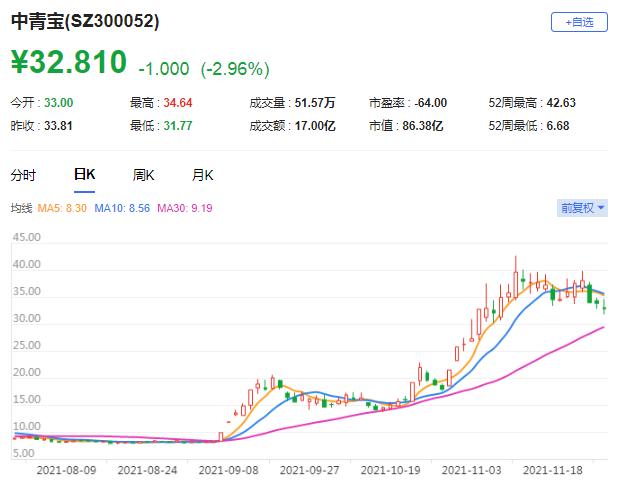Screen dimensions: 630x483
Task: Click the 最高 value 34.64
Action: click(x=178, y=103)
